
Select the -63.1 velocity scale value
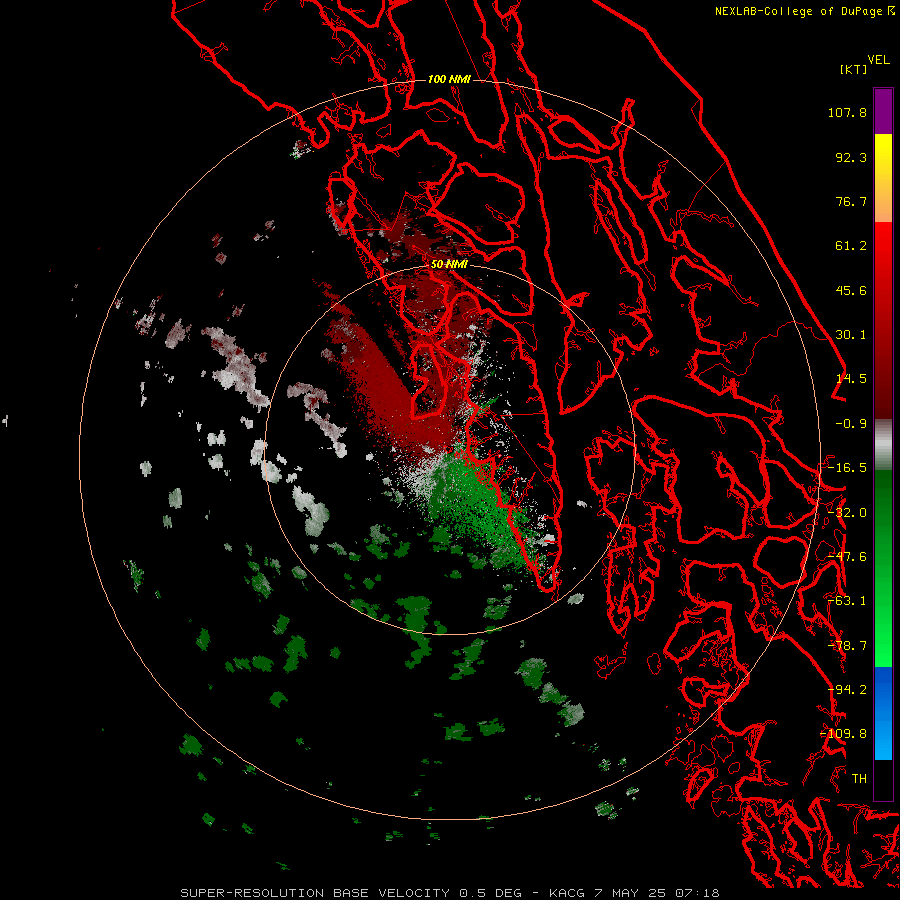point(847,601)
